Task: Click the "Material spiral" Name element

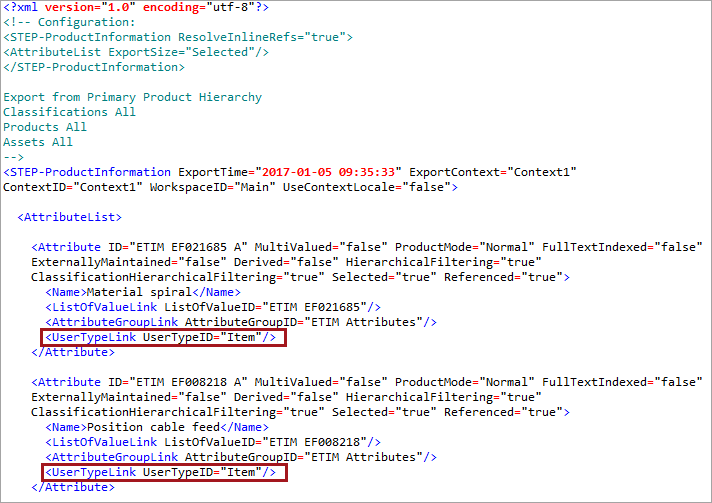Action: [143, 292]
